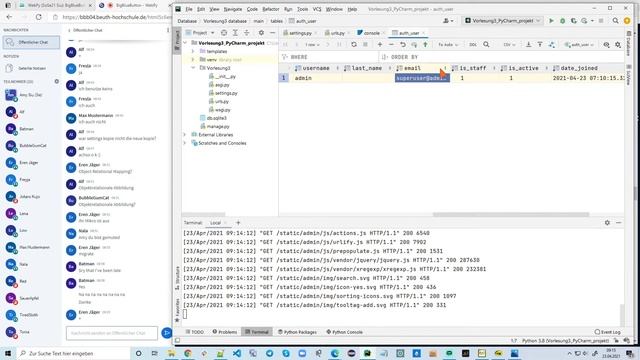Open the CSV export format dropdown
640x360 pixels.
pyautogui.click(x=509, y=44)
